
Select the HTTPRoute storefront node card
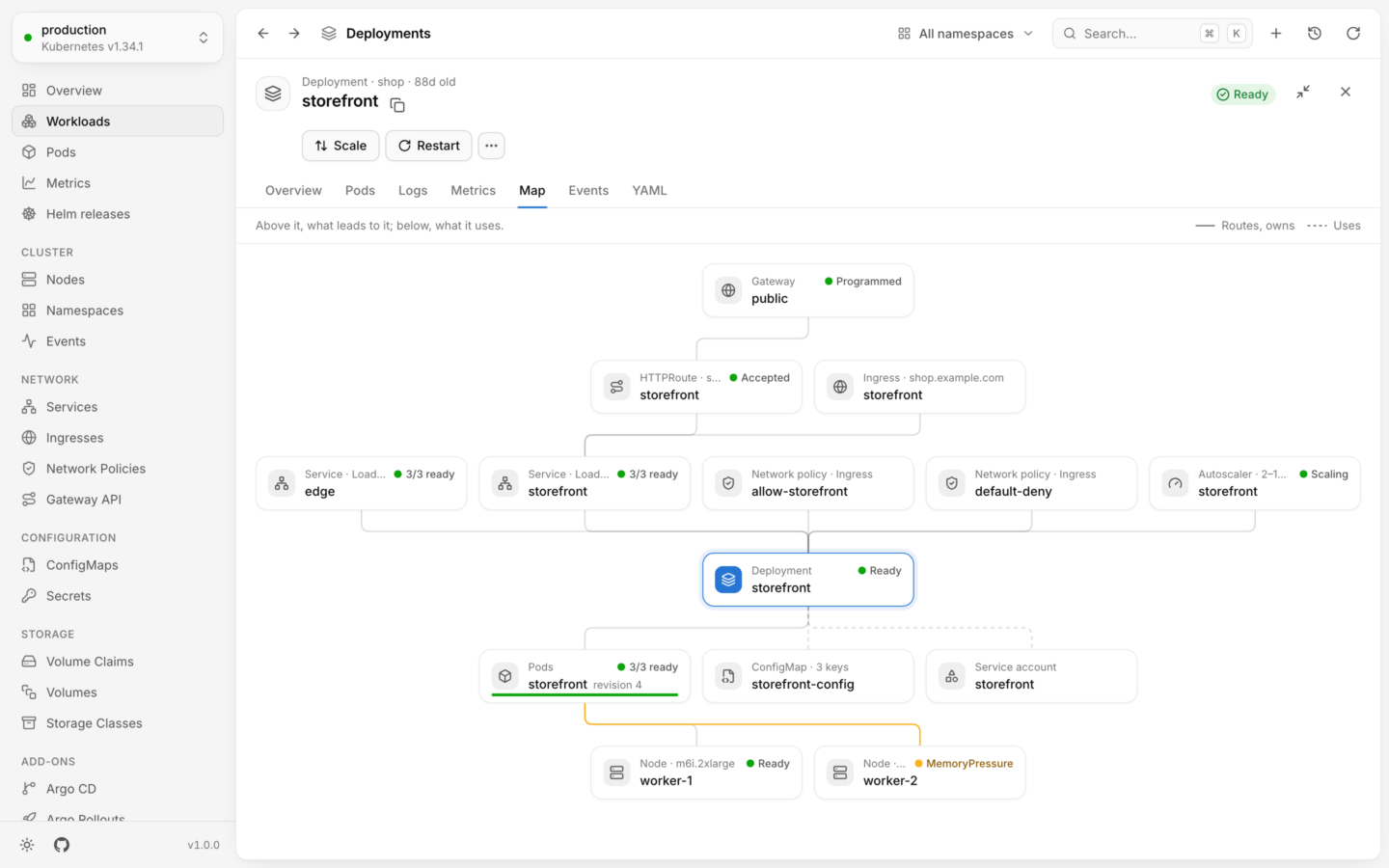click(x=696, y=387)
